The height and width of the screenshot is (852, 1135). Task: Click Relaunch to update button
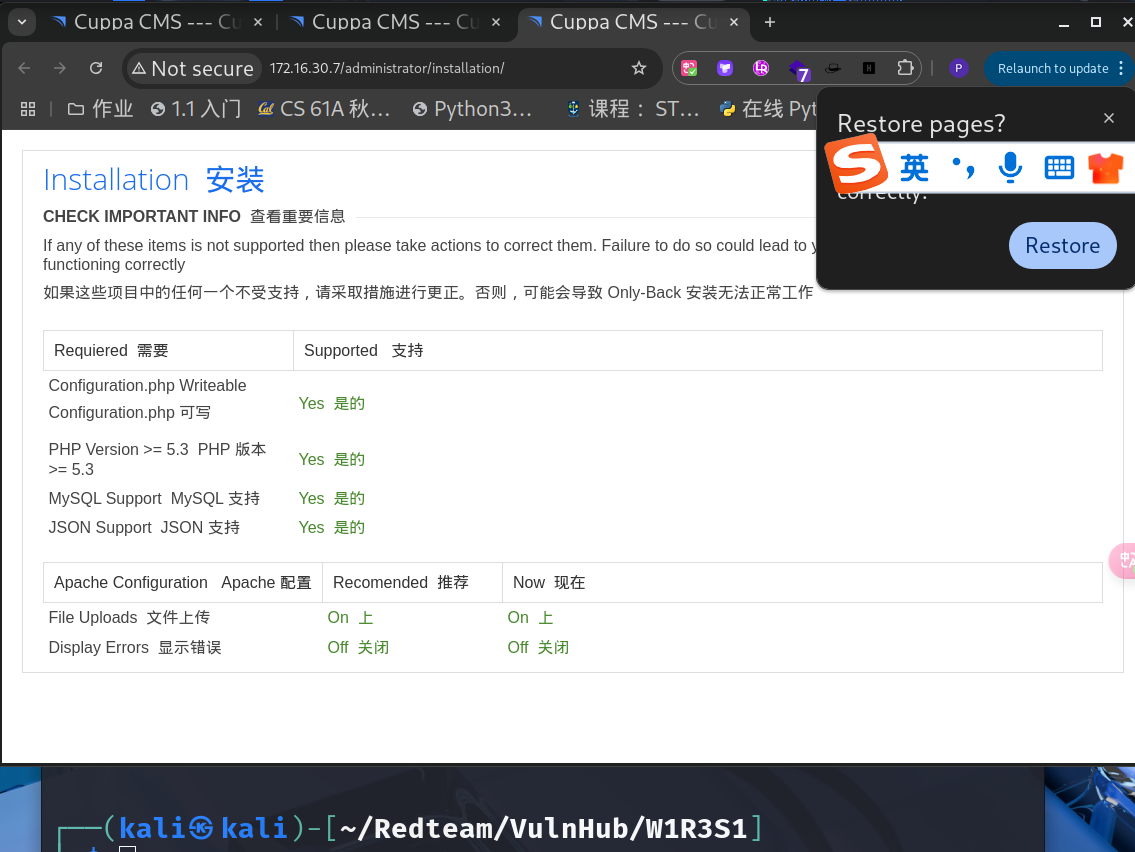[x=1052, y=68]
